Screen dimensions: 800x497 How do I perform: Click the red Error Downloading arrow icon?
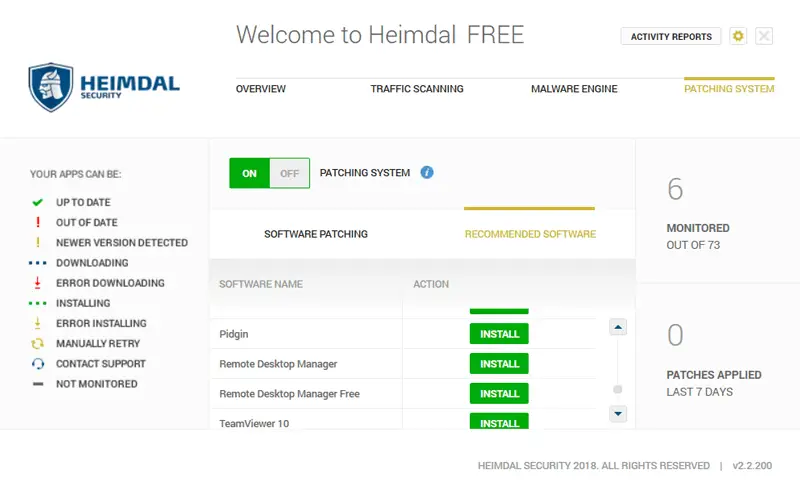[x=37, y=283]
